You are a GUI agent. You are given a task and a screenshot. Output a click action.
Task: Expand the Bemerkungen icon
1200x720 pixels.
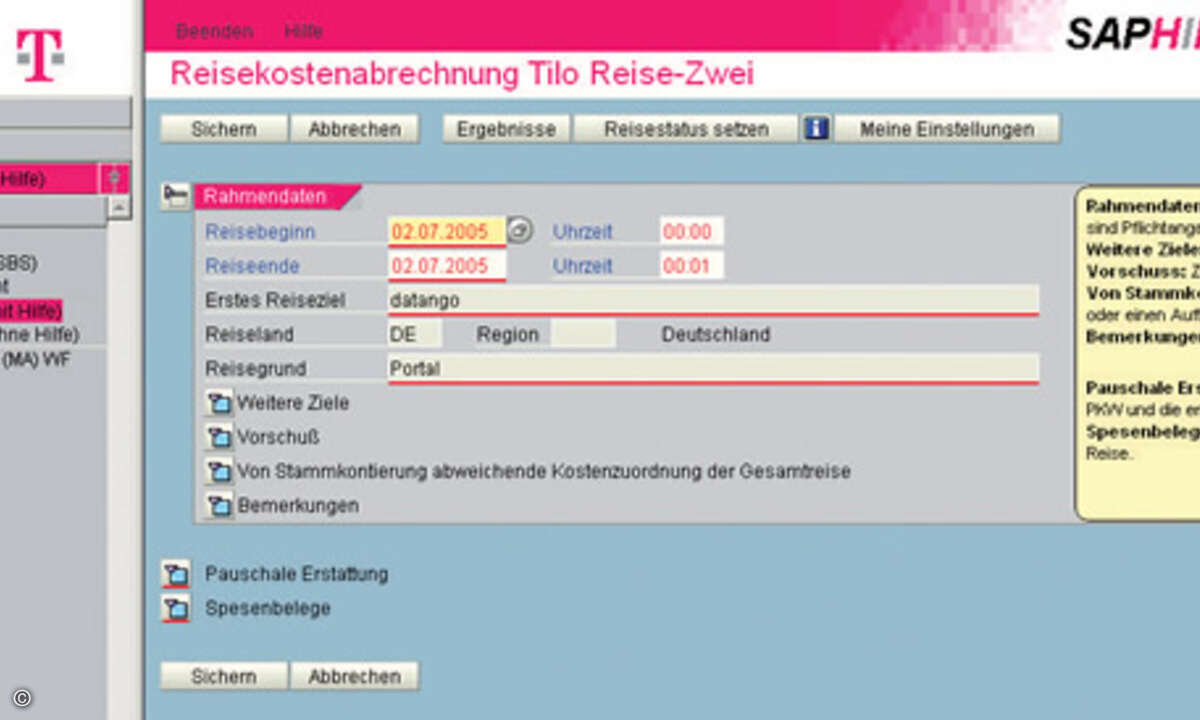[218, 506]
